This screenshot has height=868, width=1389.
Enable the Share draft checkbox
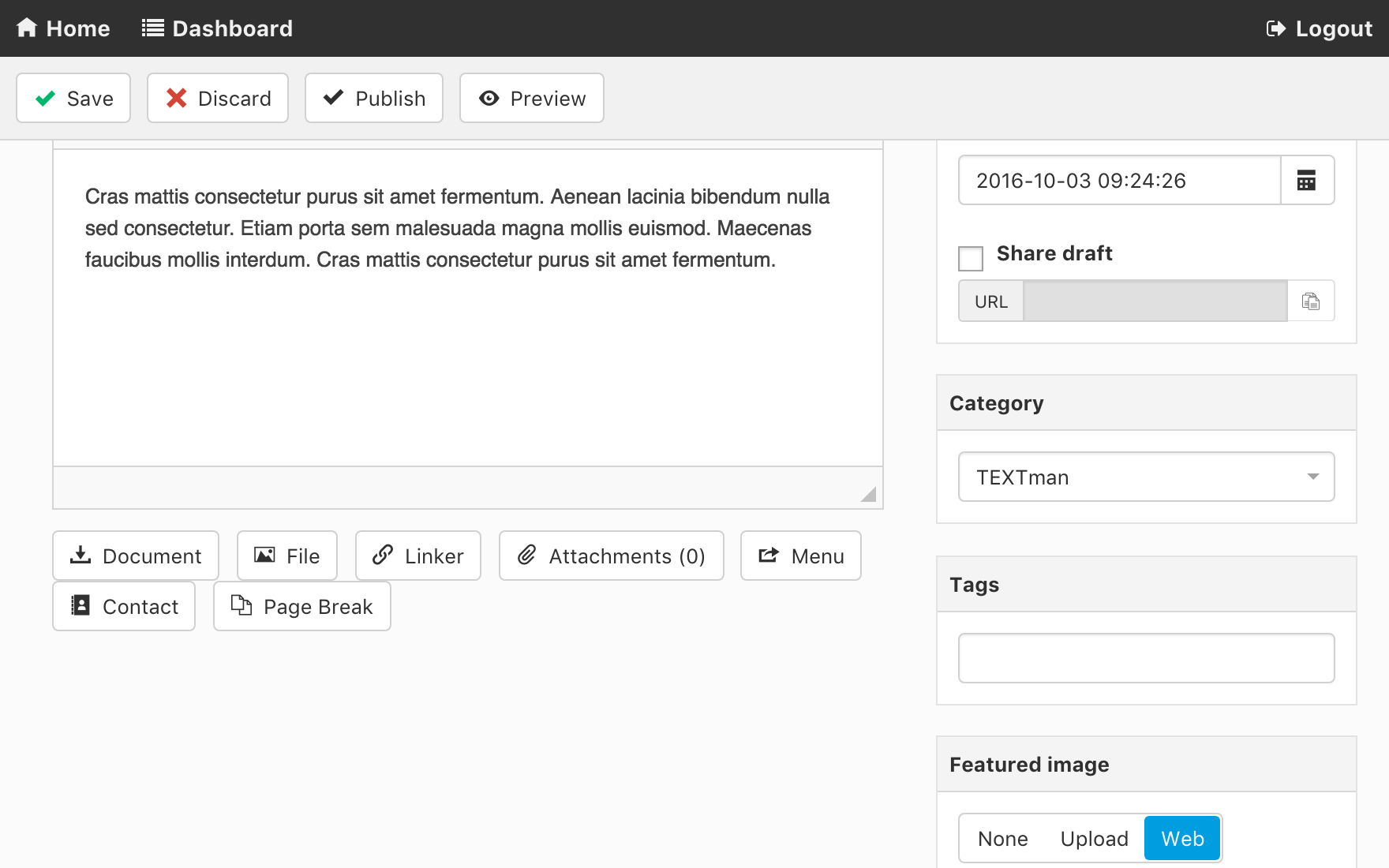click(970, 258)
